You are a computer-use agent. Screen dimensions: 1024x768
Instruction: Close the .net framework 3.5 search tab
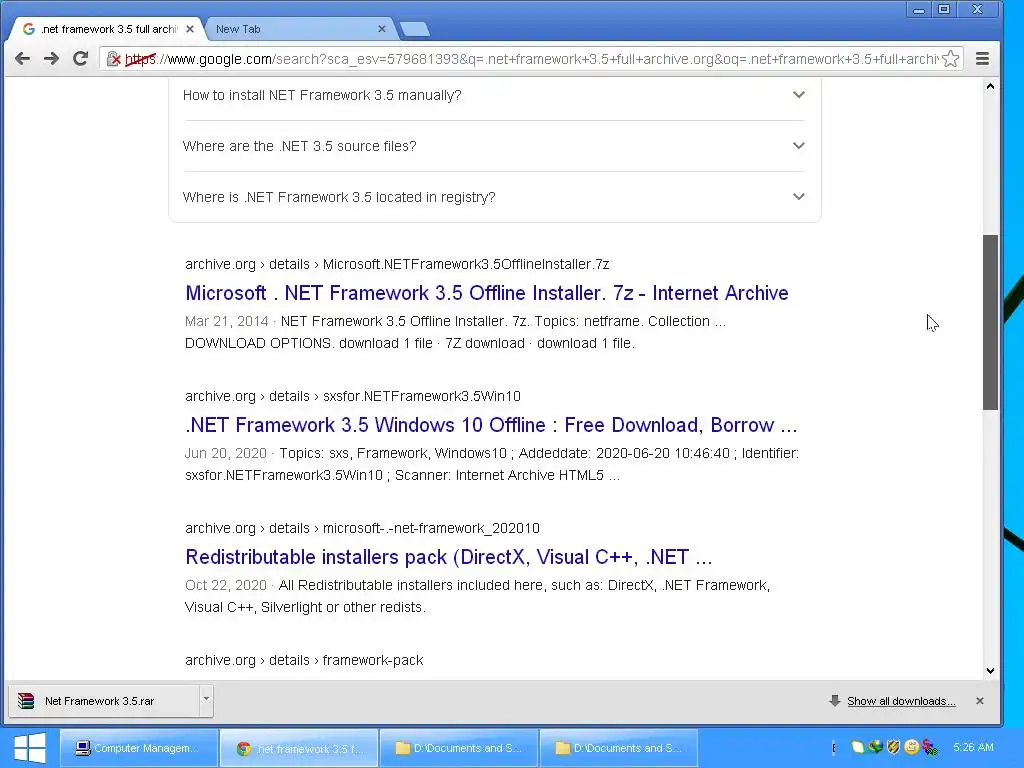point(190,29)
